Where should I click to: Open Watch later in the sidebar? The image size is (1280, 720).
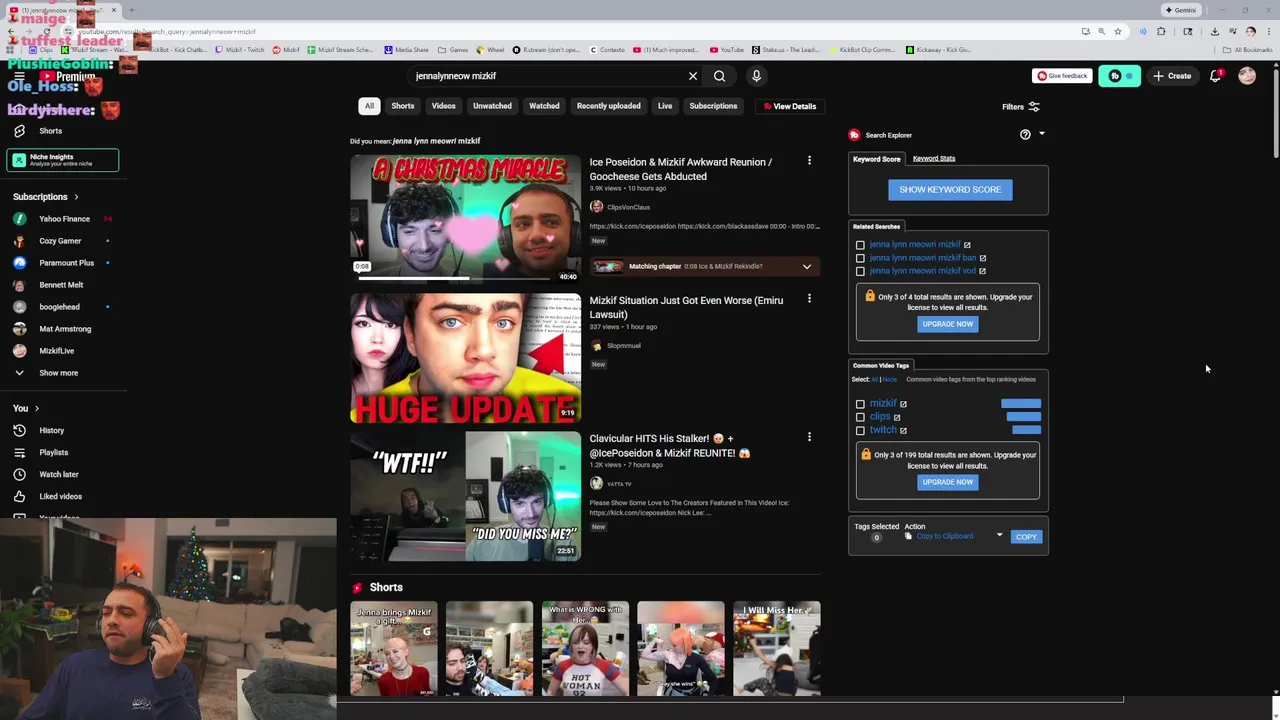tap(58, 474)
